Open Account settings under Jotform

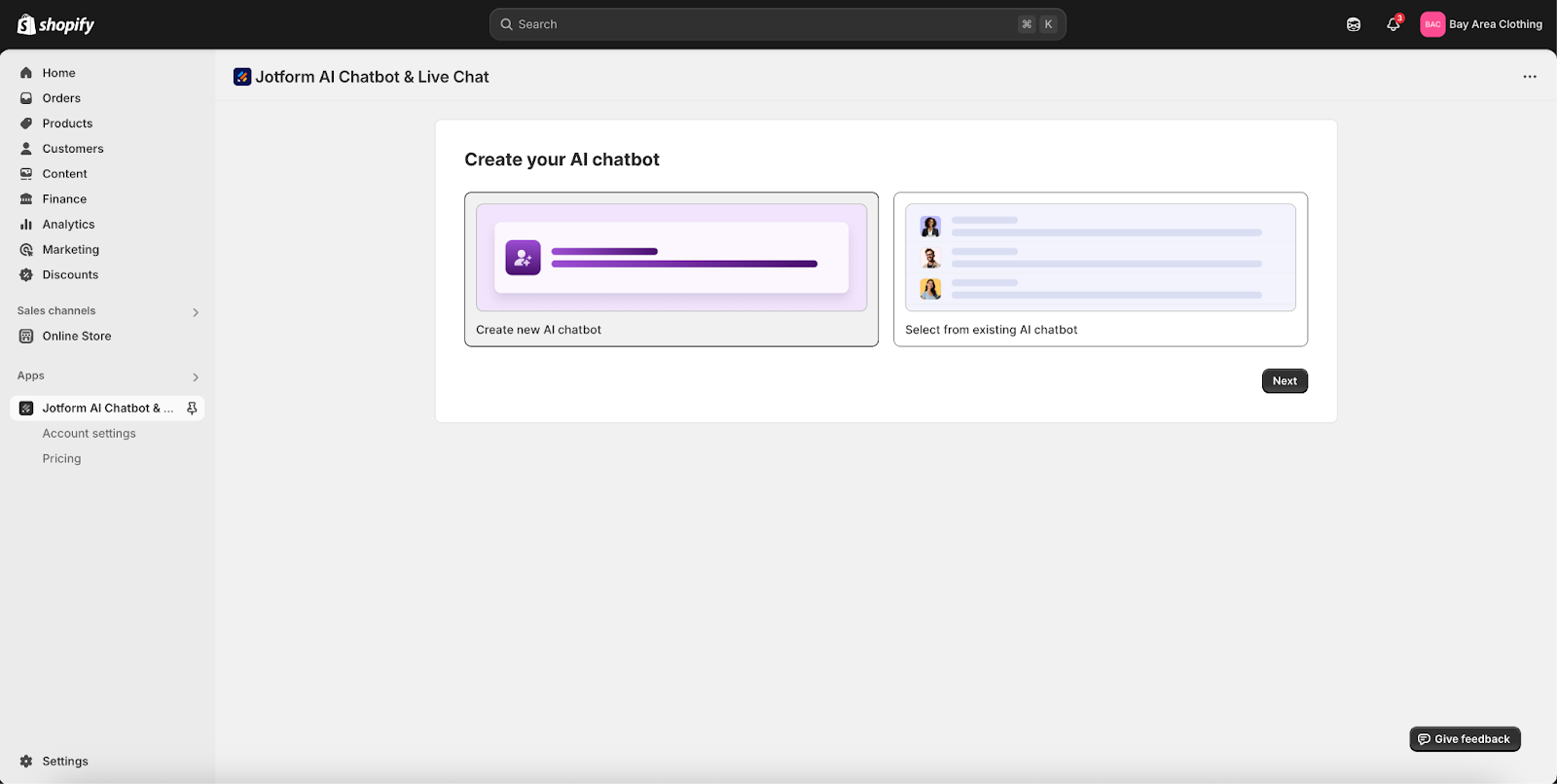point(90,434)
